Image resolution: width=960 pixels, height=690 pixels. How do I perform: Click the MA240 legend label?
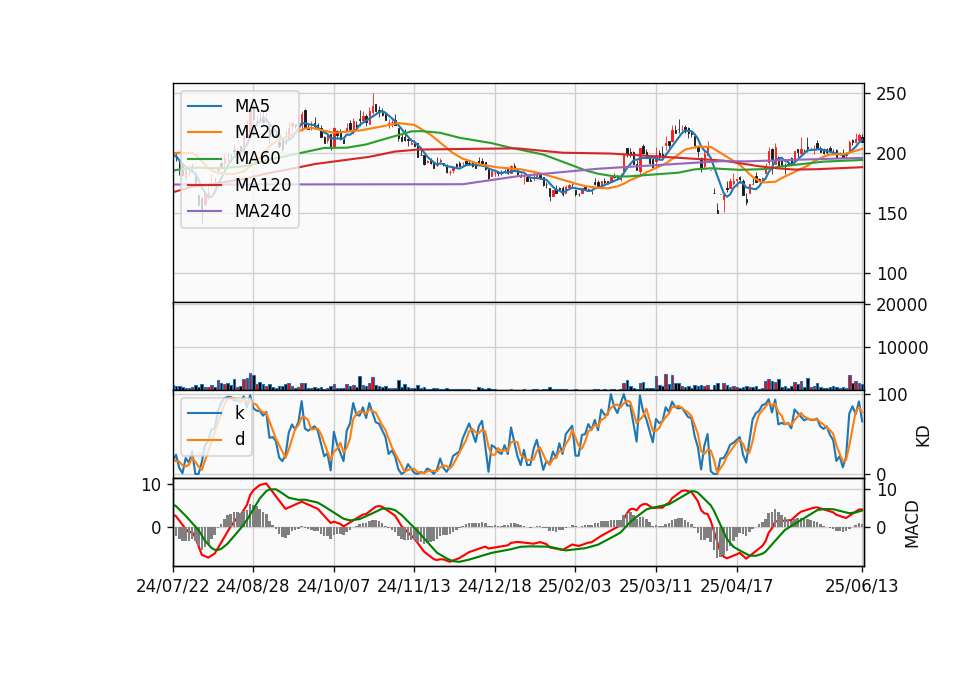pos(263,211)
